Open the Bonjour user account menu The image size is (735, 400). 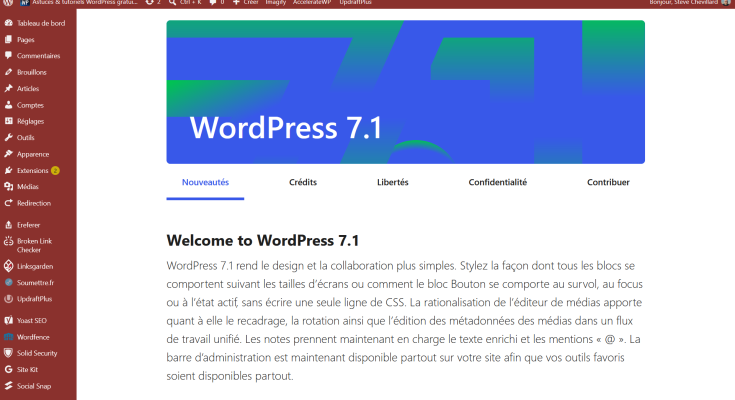click(x=689, y=2)
